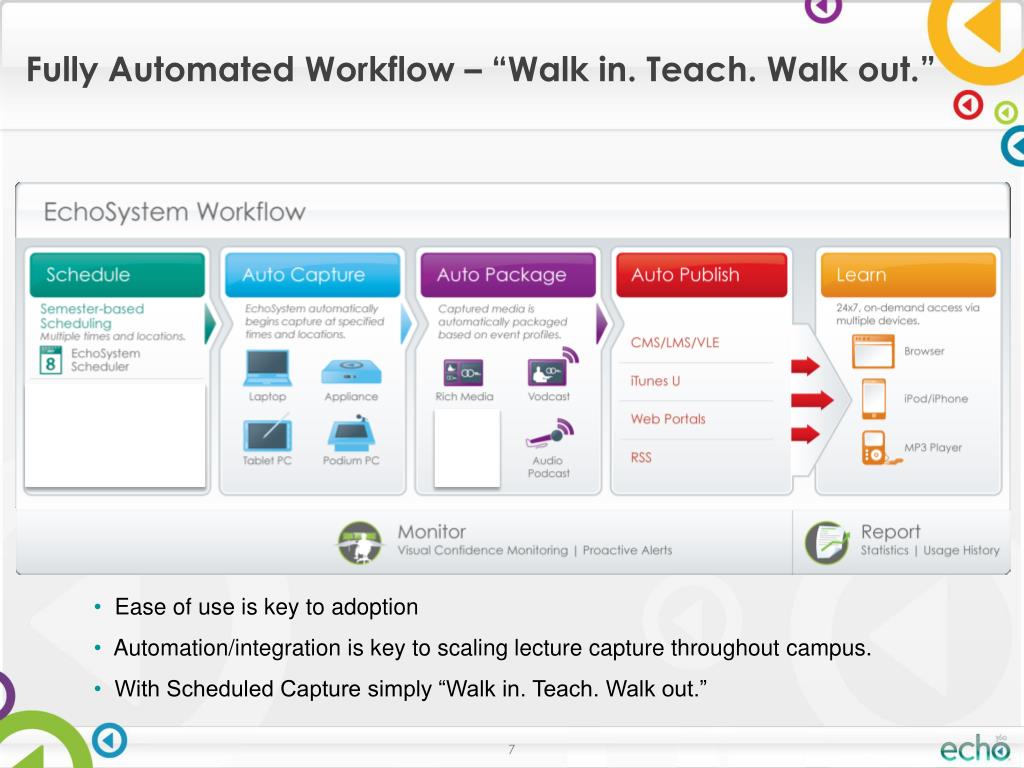The width and height of the screenshot is (1024, 768).
Task: Open the Browser window icon
Action: click(x=873, y=351)
